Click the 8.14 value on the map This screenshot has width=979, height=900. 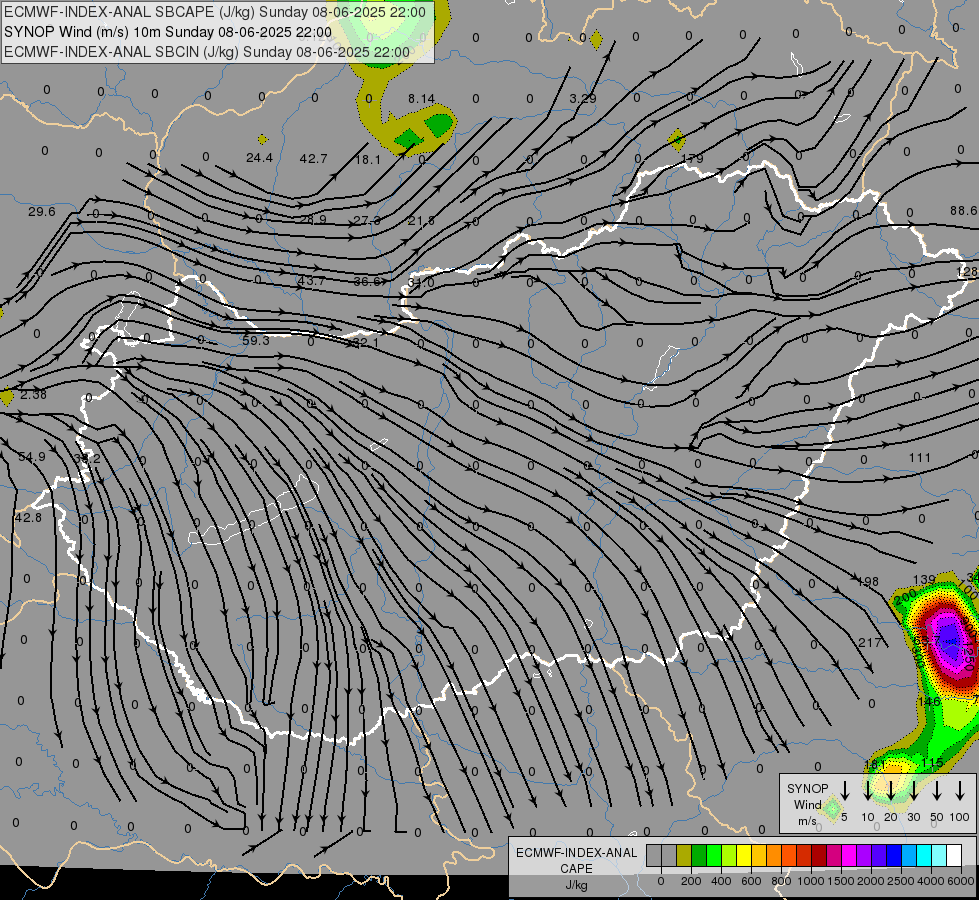[x=421, y=99]
